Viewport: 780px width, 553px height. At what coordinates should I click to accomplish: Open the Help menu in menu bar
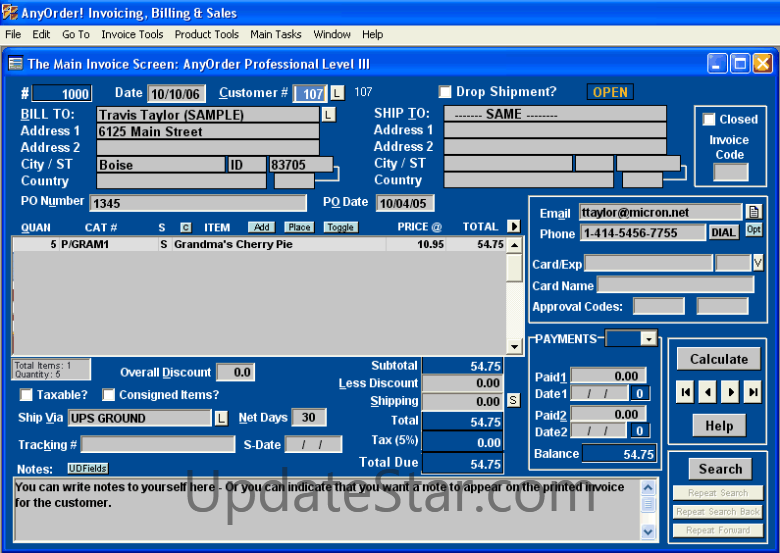[373, 34]
